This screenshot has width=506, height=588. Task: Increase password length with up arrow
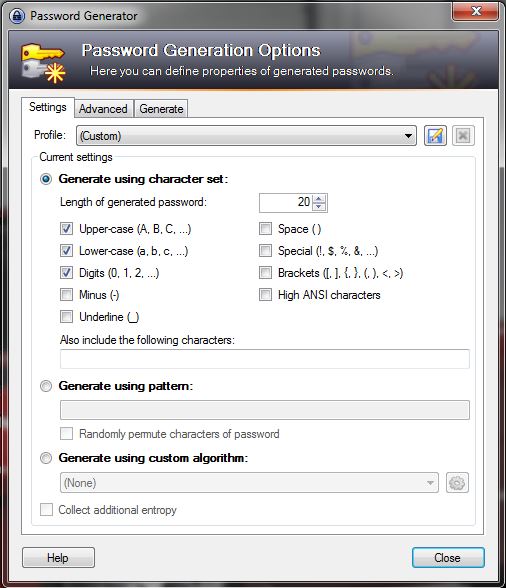coord(319,198)
